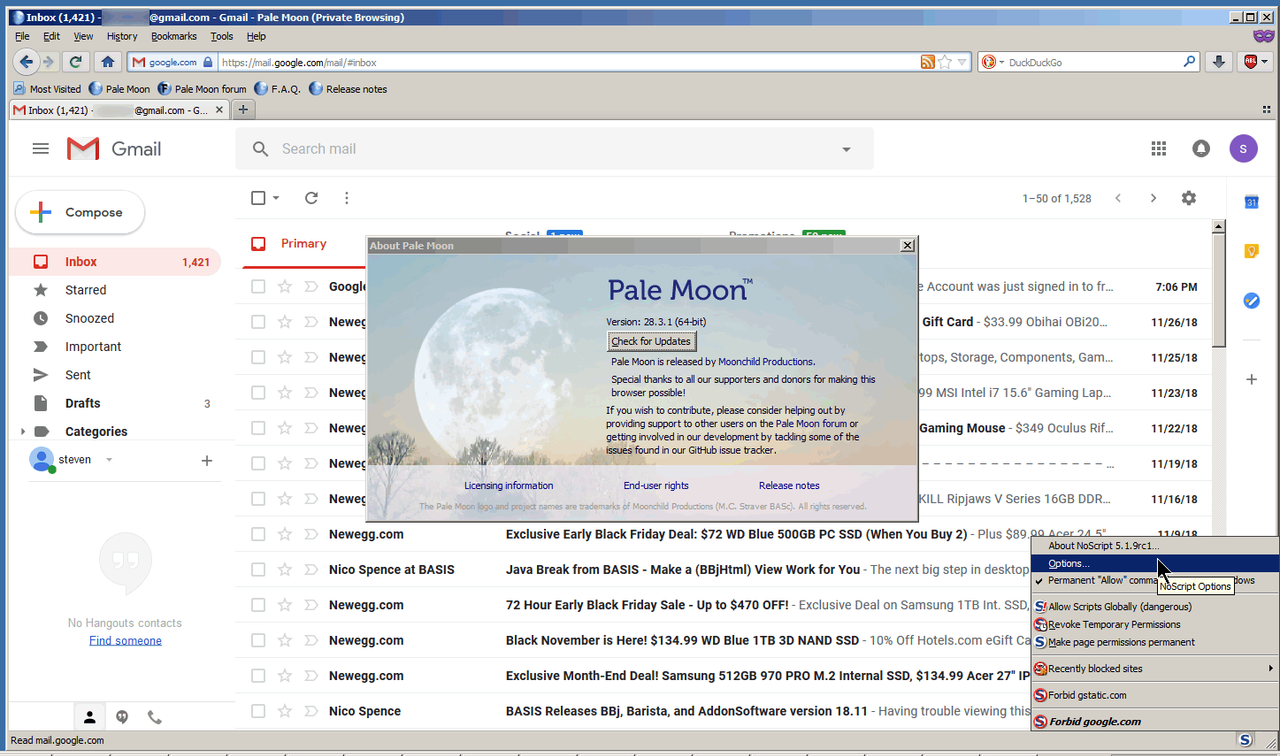Click the Forward arrow button in toolbar

(x=49, y=62)
